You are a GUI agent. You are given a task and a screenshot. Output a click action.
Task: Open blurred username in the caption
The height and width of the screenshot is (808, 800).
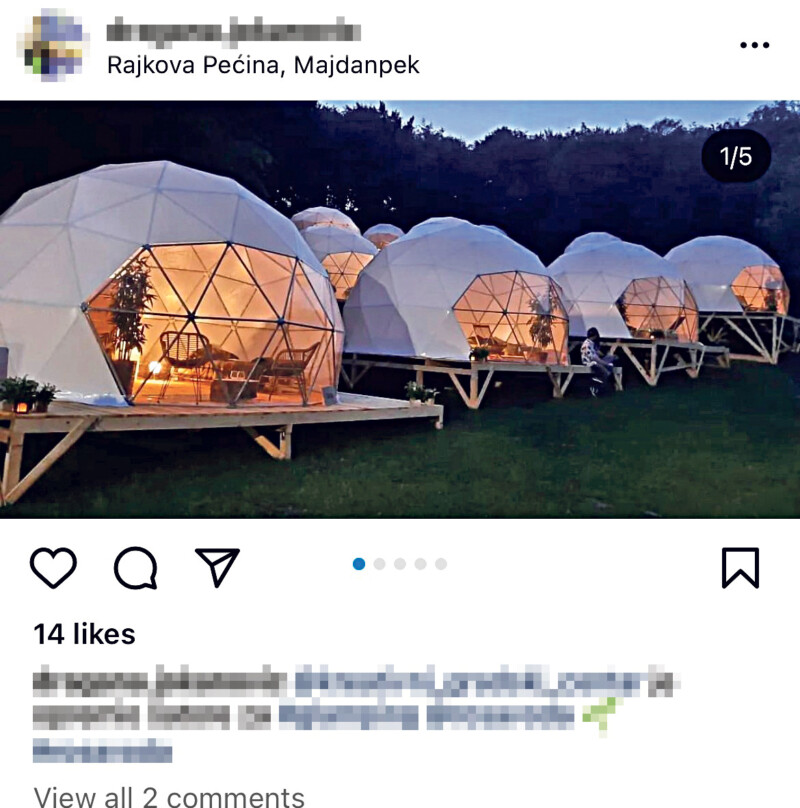pyautogui.click(x=160, y=681)
